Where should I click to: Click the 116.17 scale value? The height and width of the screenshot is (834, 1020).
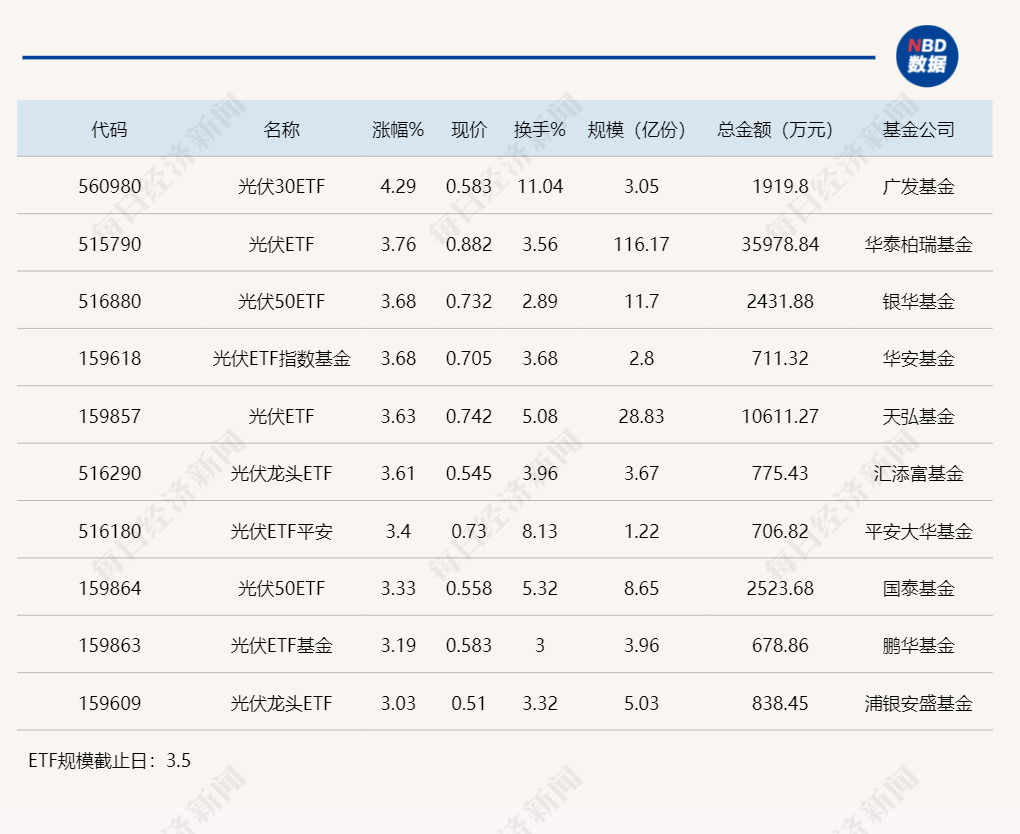[x=641, y=245]
